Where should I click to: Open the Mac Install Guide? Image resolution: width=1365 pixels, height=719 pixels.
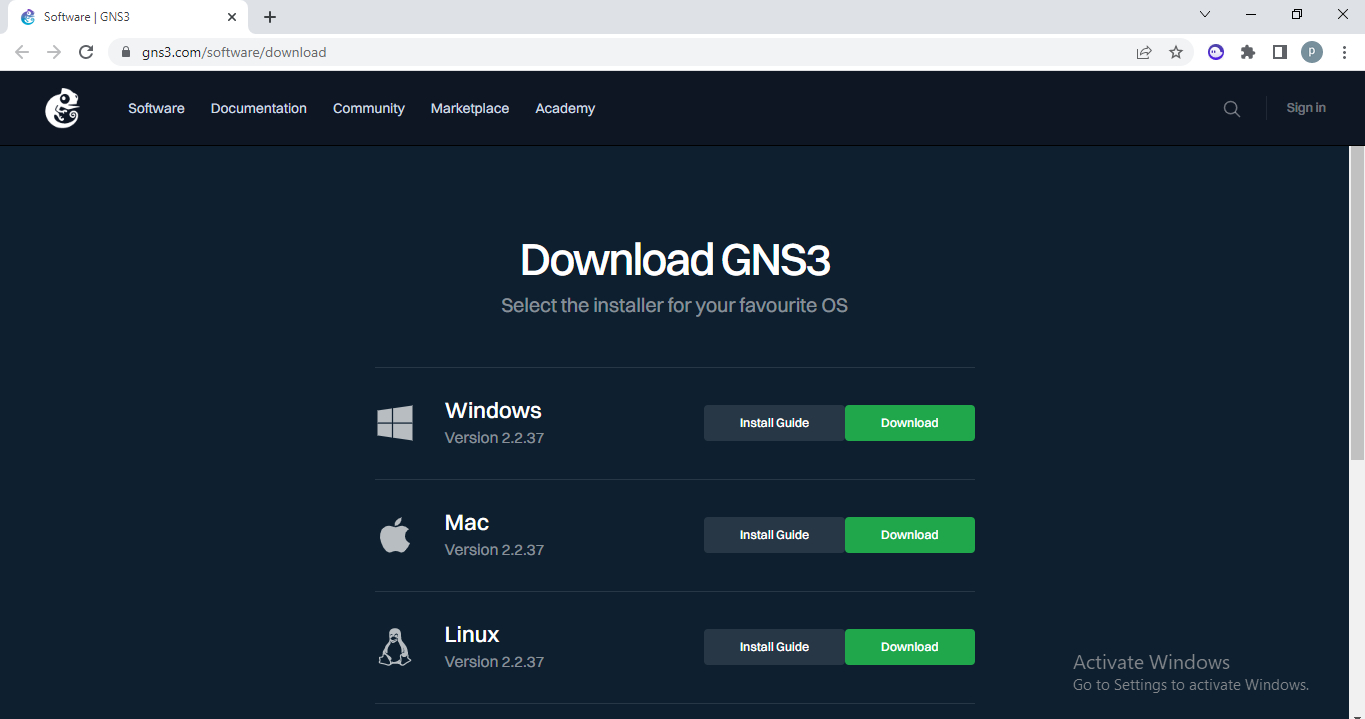(x=774, y=535)
